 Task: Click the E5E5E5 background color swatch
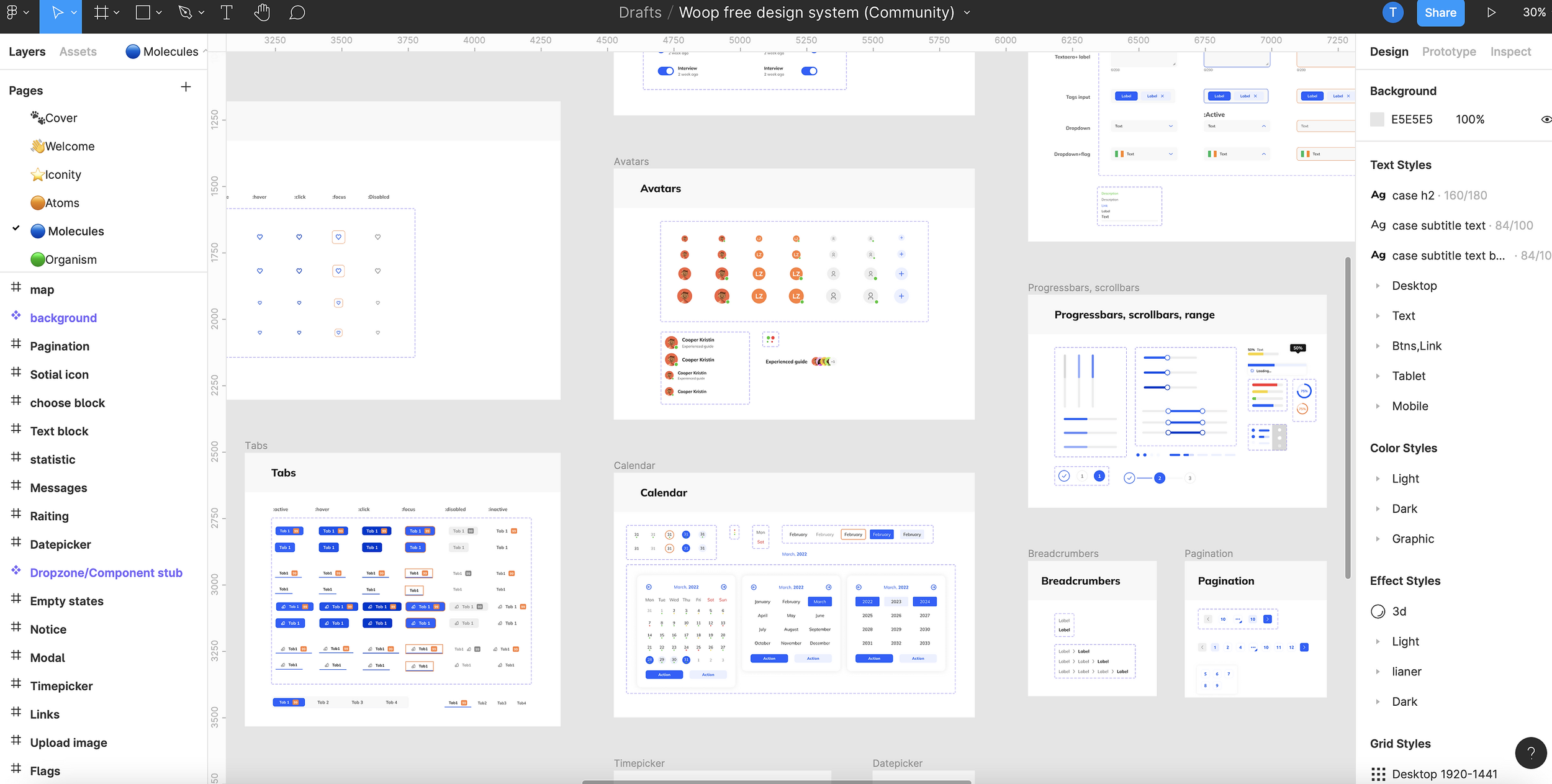1377,119
